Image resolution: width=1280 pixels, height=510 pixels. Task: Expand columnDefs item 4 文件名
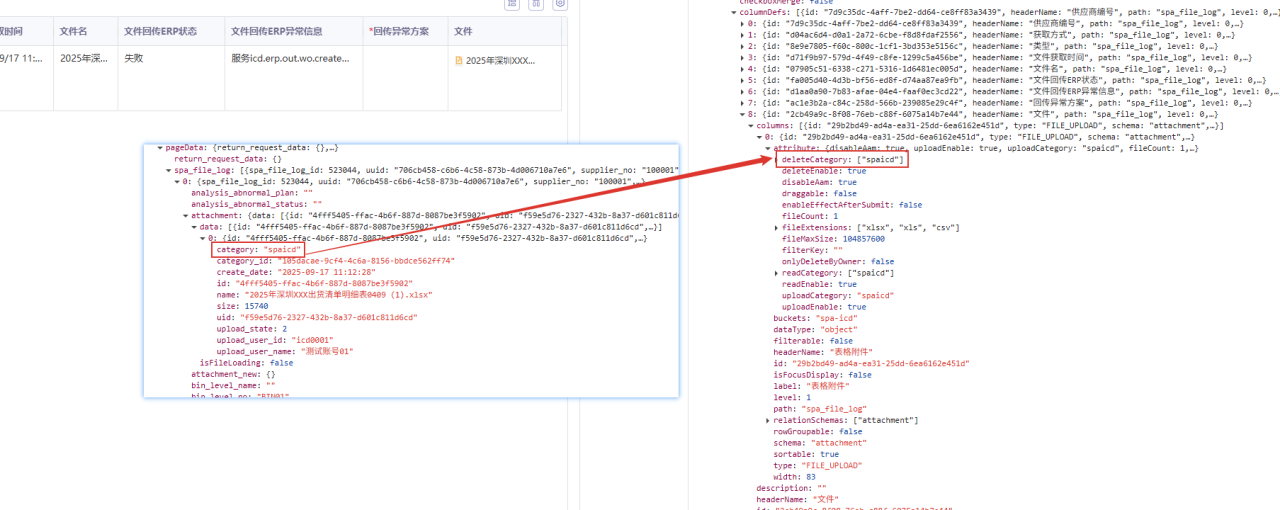742,69
